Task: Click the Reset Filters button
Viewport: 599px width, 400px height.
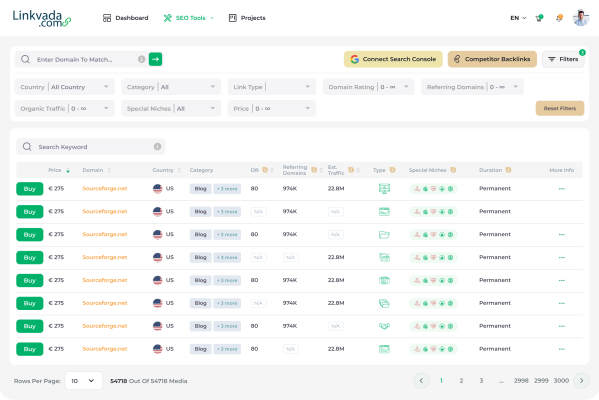Action: coord(560,108)
